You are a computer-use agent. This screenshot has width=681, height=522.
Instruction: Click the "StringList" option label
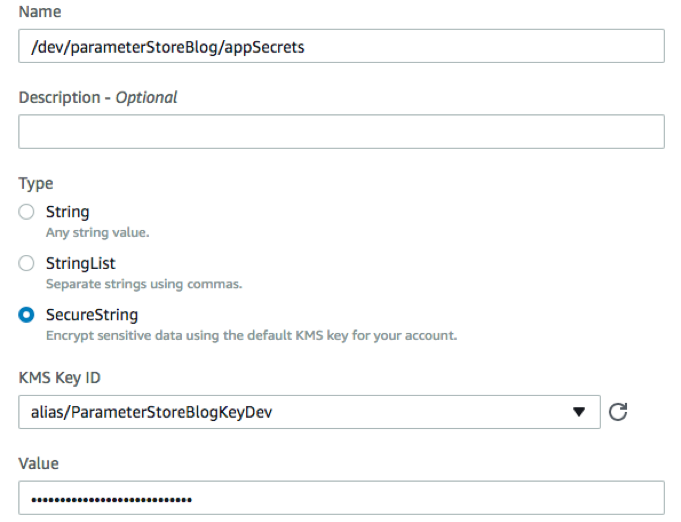[81, 263]
